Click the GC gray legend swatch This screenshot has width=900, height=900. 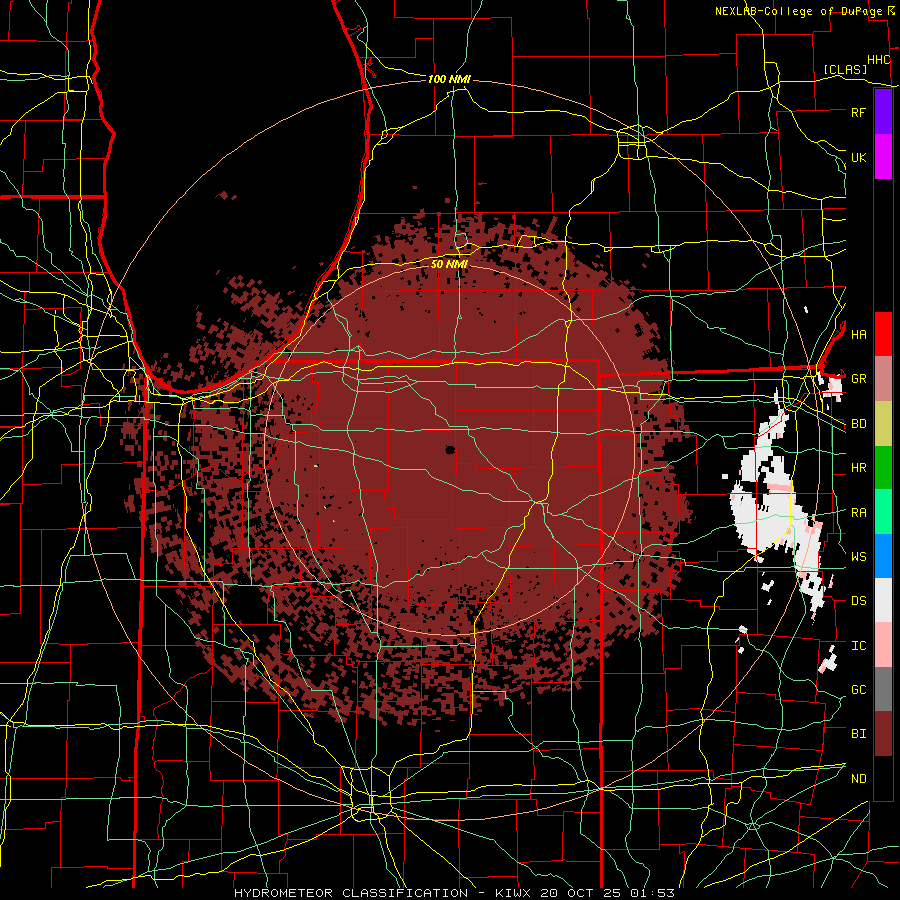pos(883,689)
